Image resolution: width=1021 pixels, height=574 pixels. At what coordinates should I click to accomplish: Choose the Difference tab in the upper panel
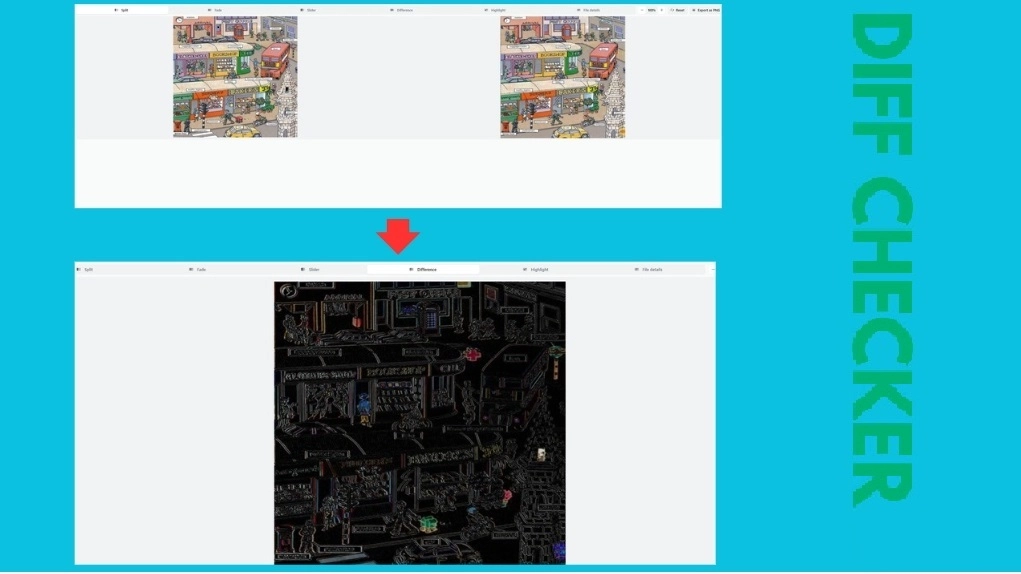(x=401, y=10)
